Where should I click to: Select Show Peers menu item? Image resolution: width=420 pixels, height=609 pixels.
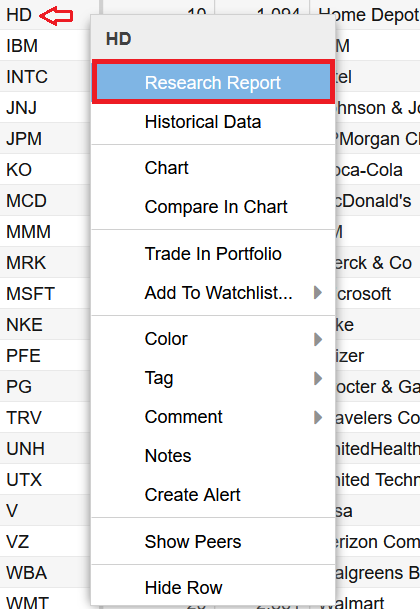point(213,541)
